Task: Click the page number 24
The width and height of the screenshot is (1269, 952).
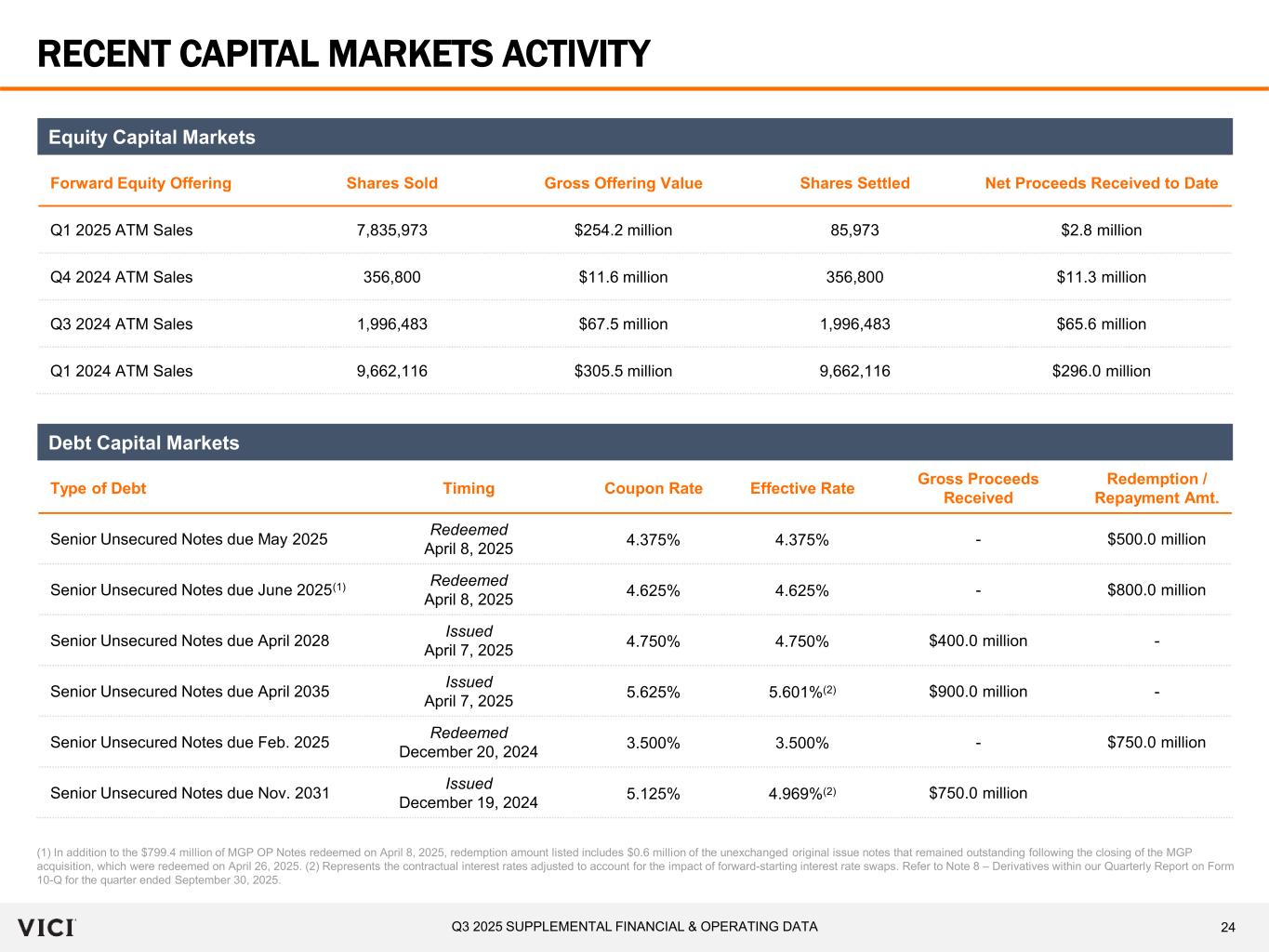Action: coord(1228,927)
